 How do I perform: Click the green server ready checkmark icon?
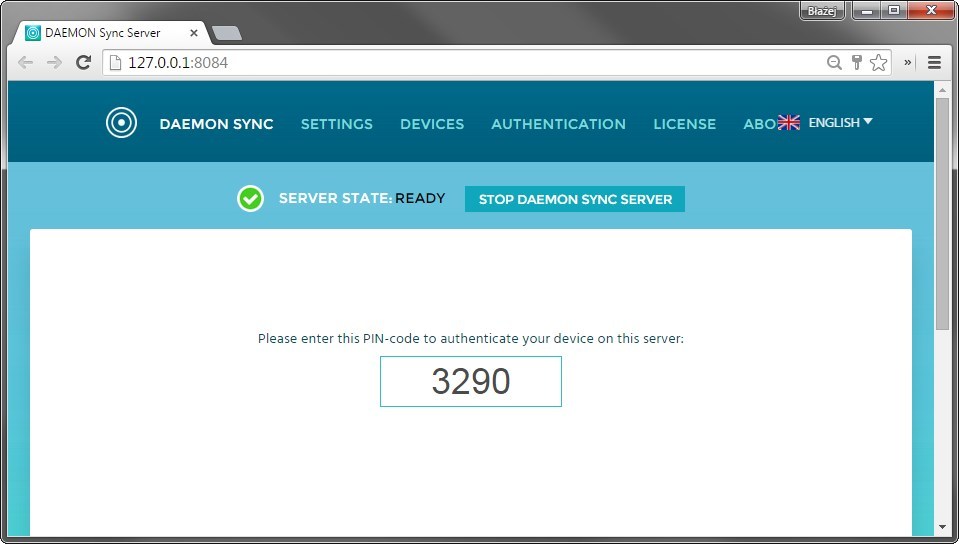click(250, 198)
